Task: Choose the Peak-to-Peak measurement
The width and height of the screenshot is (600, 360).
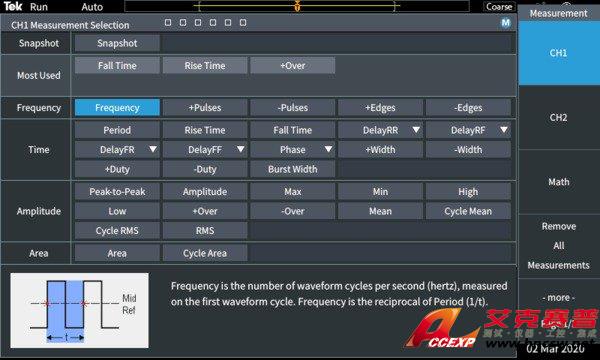Action: coord(117,191)
